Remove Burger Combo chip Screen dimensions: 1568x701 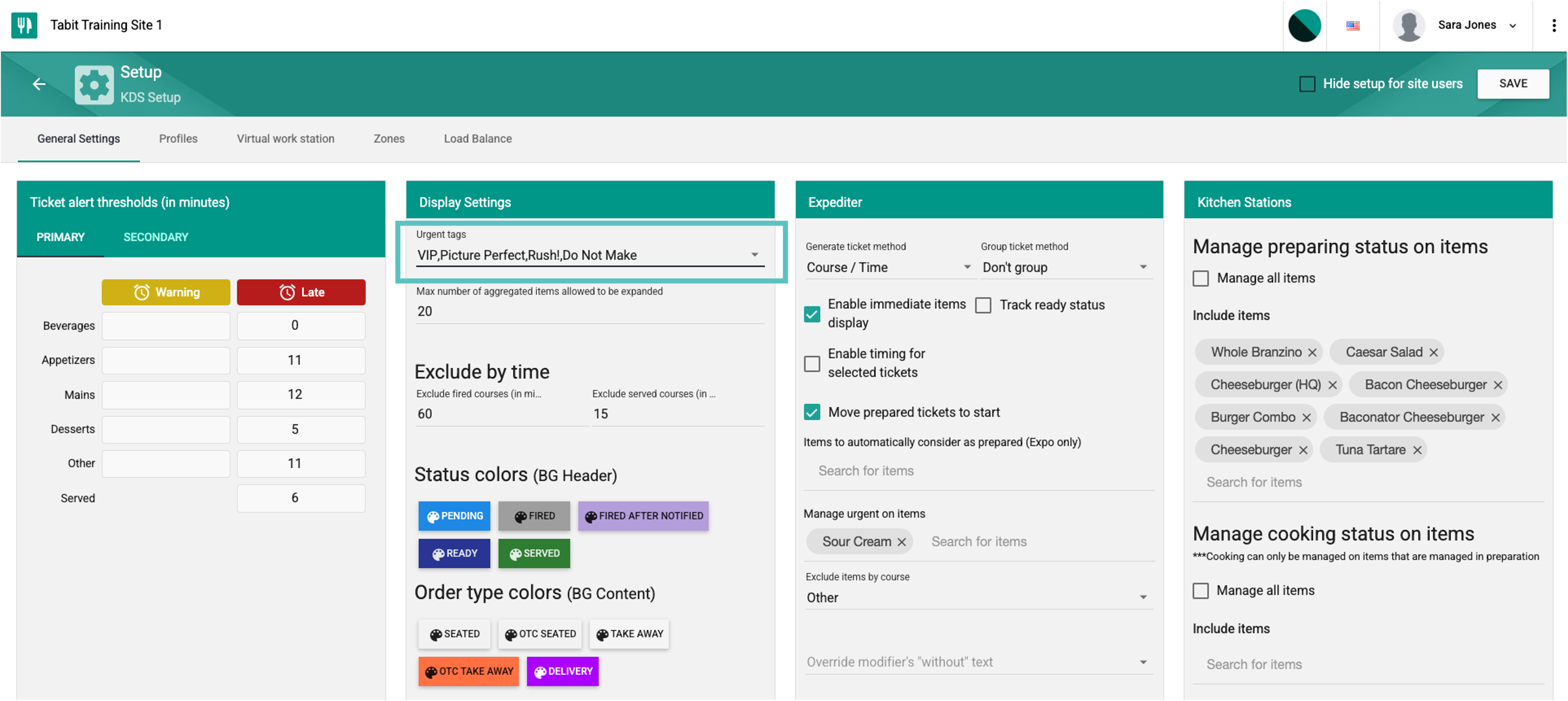1306,417
